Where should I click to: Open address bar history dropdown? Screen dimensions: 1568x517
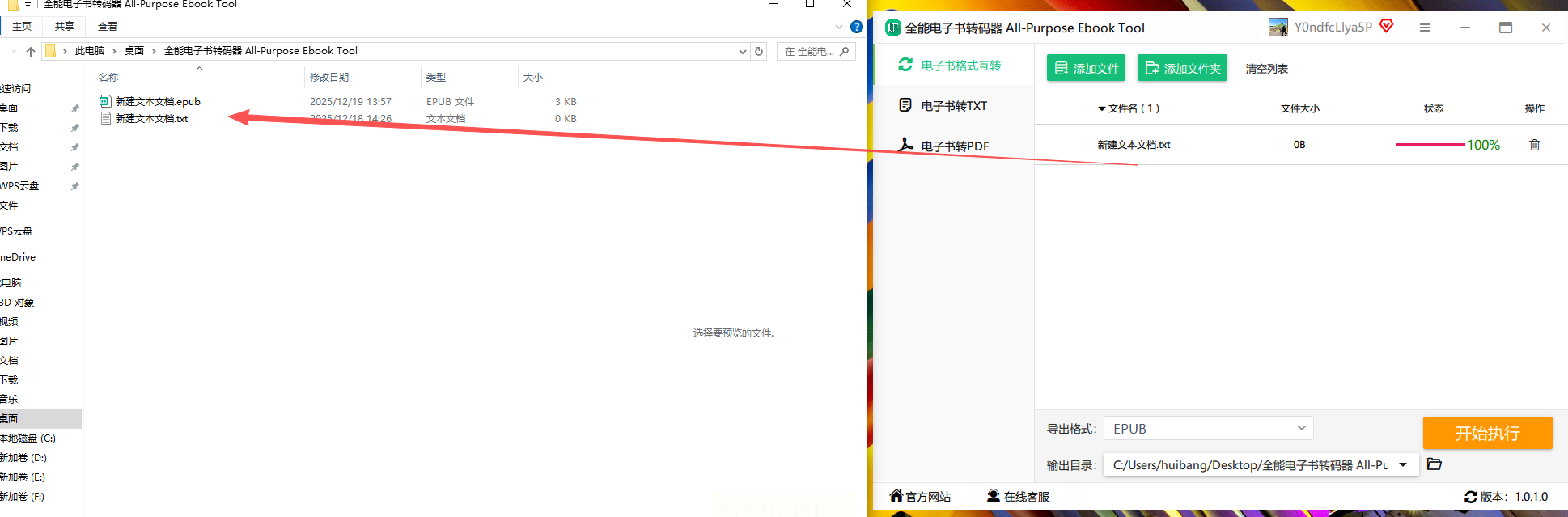[743, 51]
